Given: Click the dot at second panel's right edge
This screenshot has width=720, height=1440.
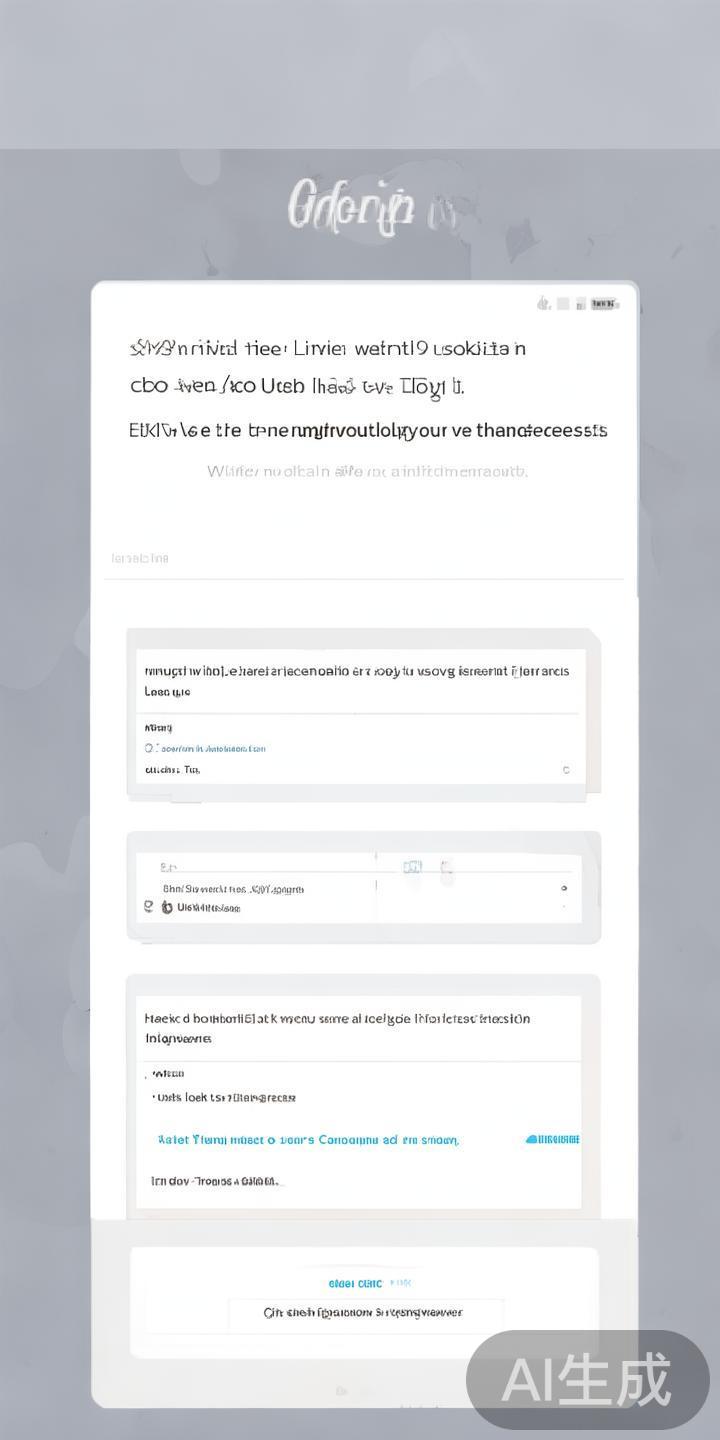Looking at the screenshot, I should [564, 888].
